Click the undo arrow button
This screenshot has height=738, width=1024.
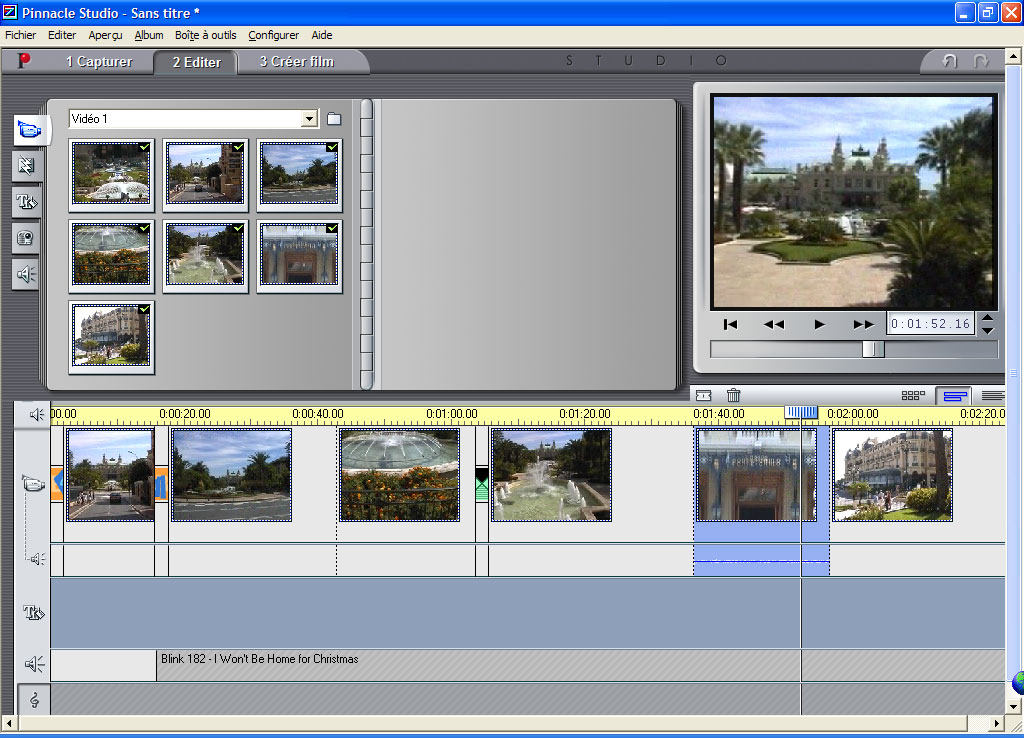click(x=950, y=61)
